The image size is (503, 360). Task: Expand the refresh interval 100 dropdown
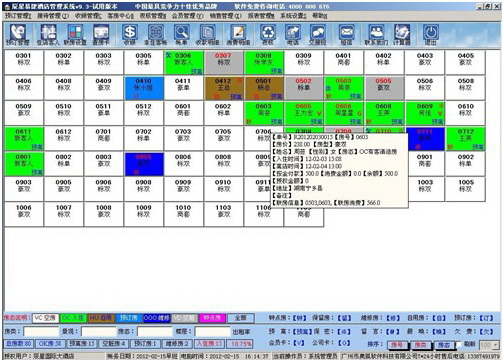tap(496, 345)
